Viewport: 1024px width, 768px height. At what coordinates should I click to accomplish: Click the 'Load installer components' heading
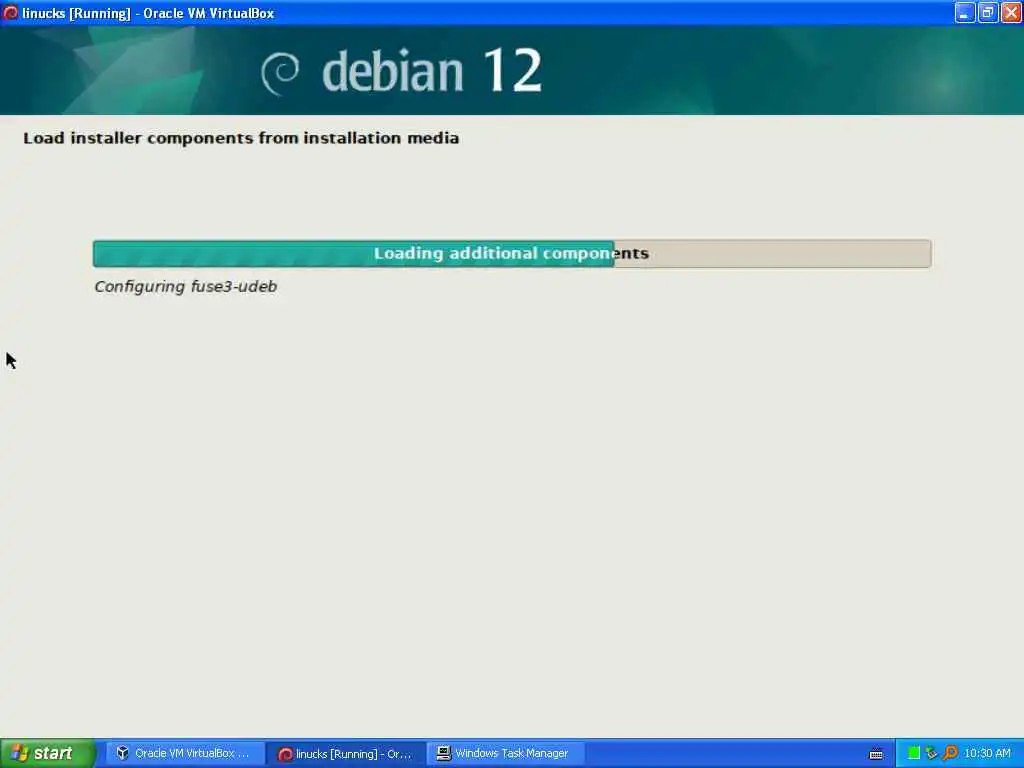click(241, 138)
